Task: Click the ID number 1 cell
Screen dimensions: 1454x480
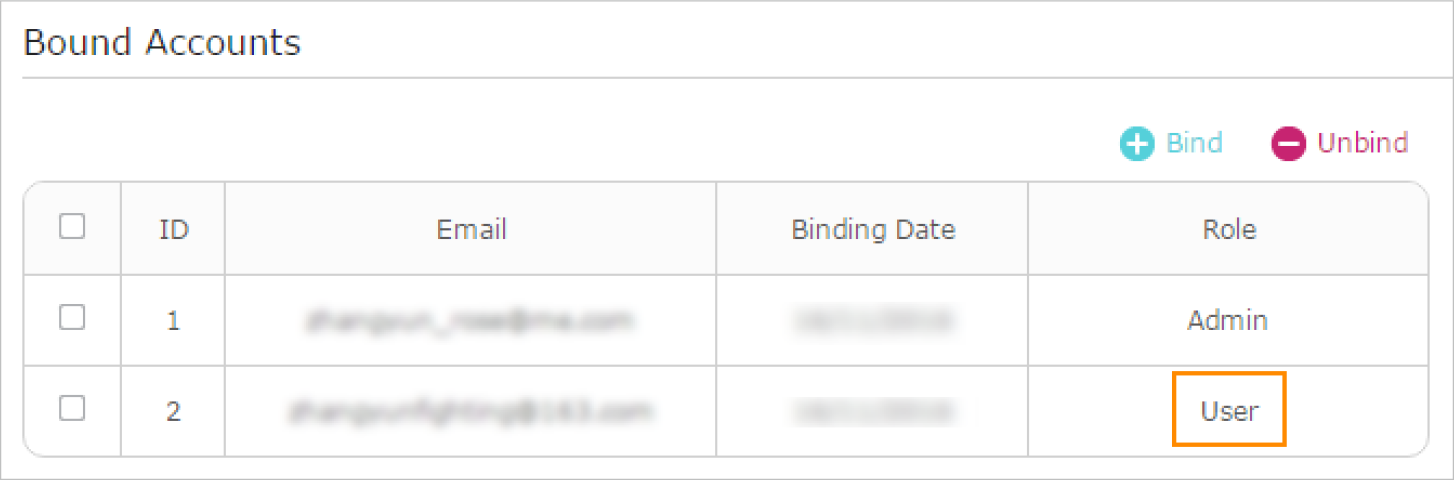Action: [174, 322]
